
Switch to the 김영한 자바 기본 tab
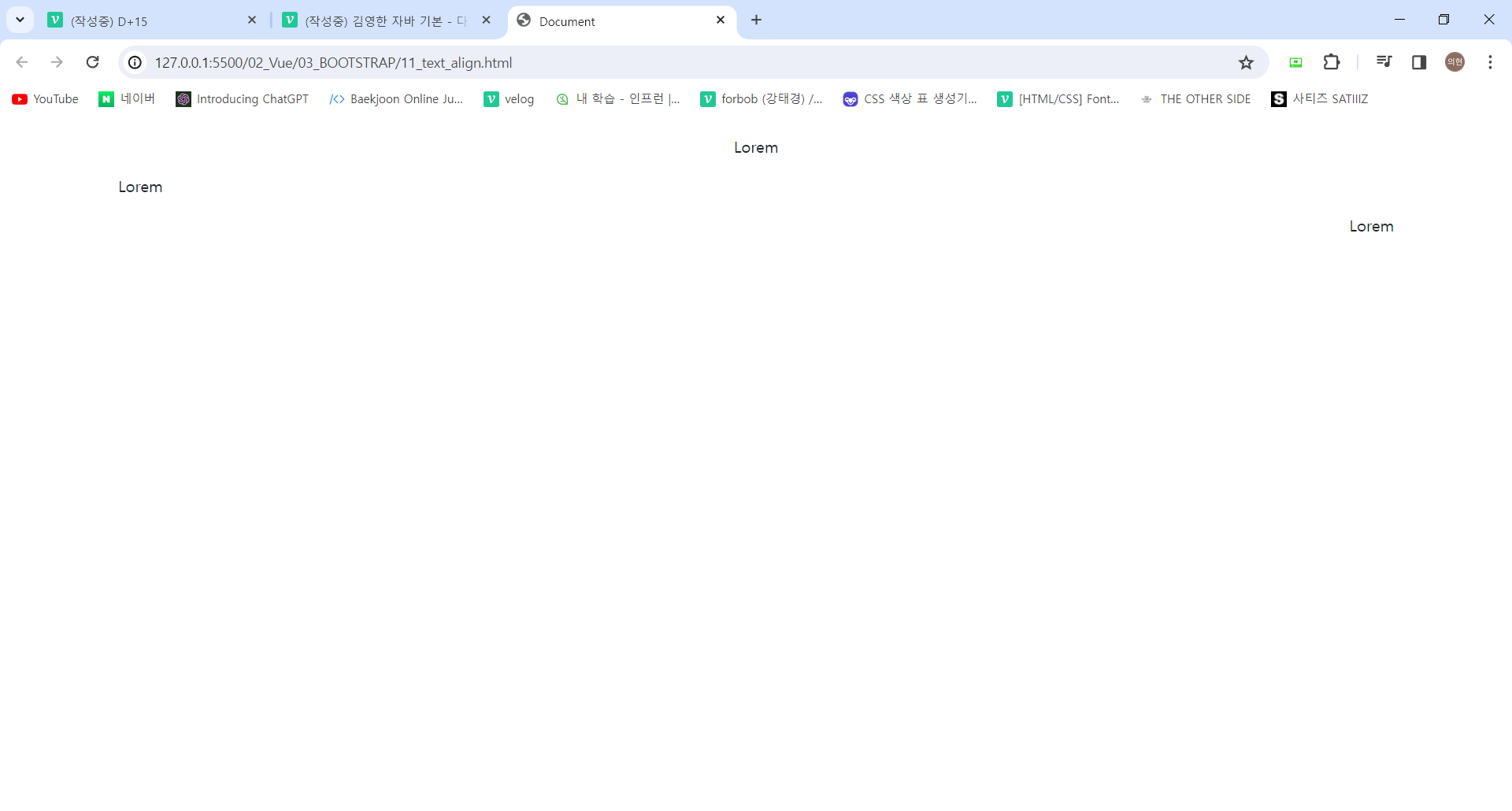pyautogui.click(x=386, y=20)
